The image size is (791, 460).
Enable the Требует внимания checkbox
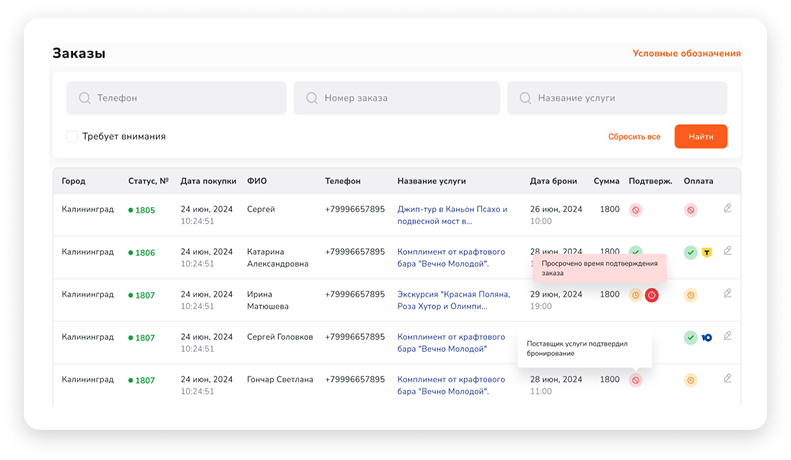click(72, 136)
